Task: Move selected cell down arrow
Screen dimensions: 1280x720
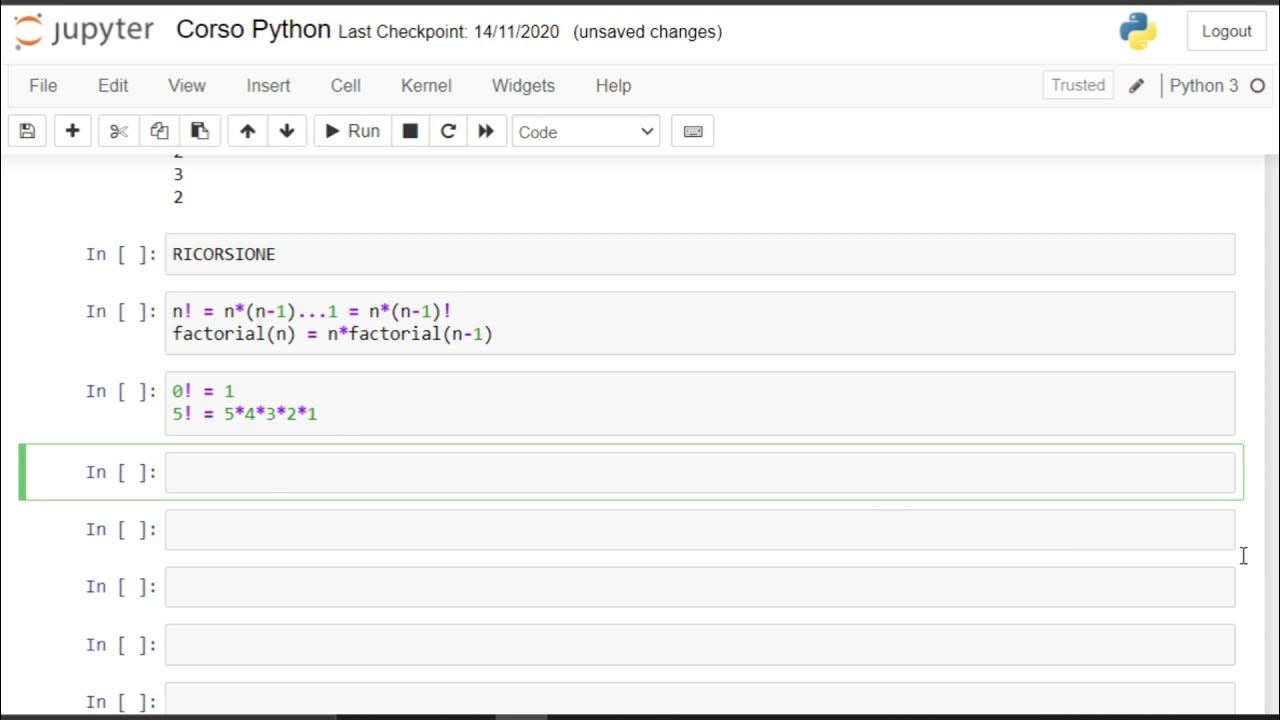Action: tap(287, 131)
